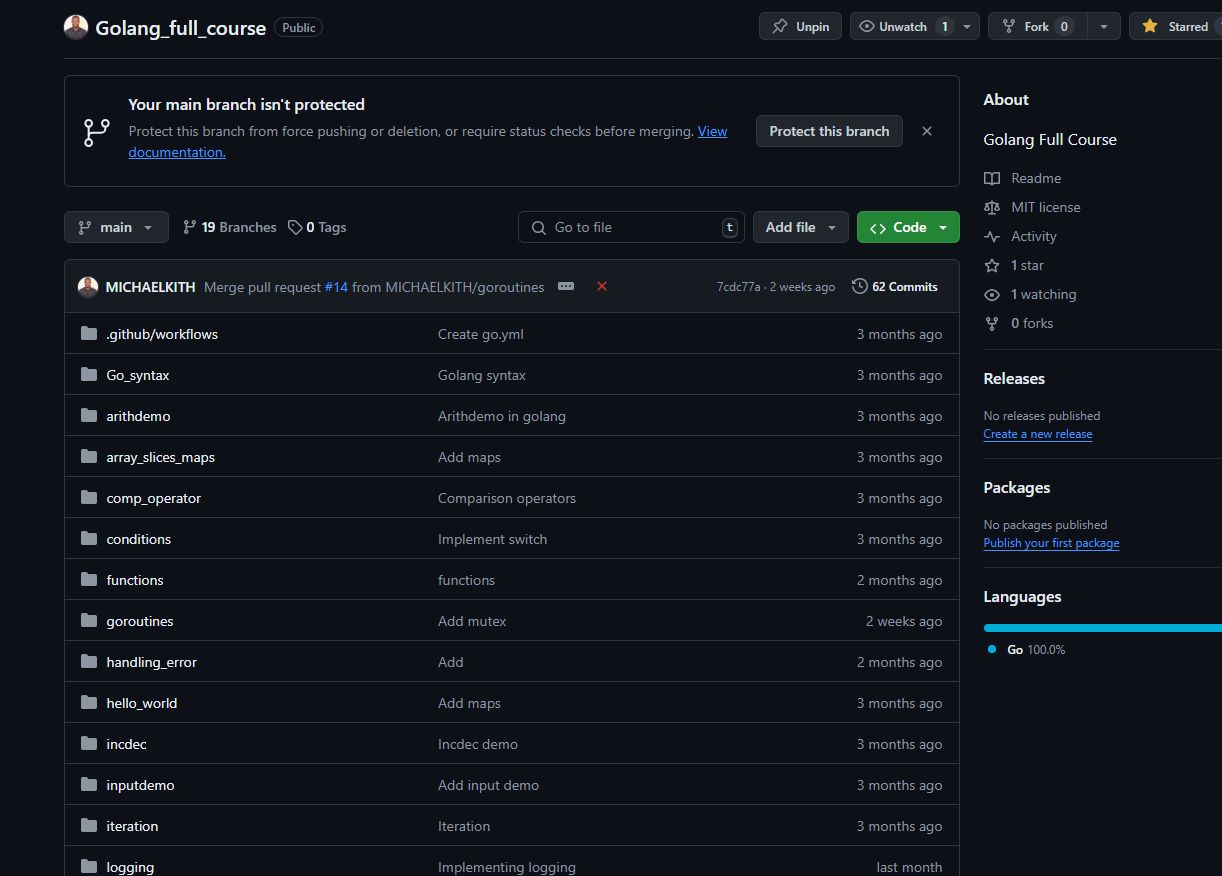Screen dimensions: 1222x876
Task: Open the Golang_full_course repository title
Action: coord(181,28)
